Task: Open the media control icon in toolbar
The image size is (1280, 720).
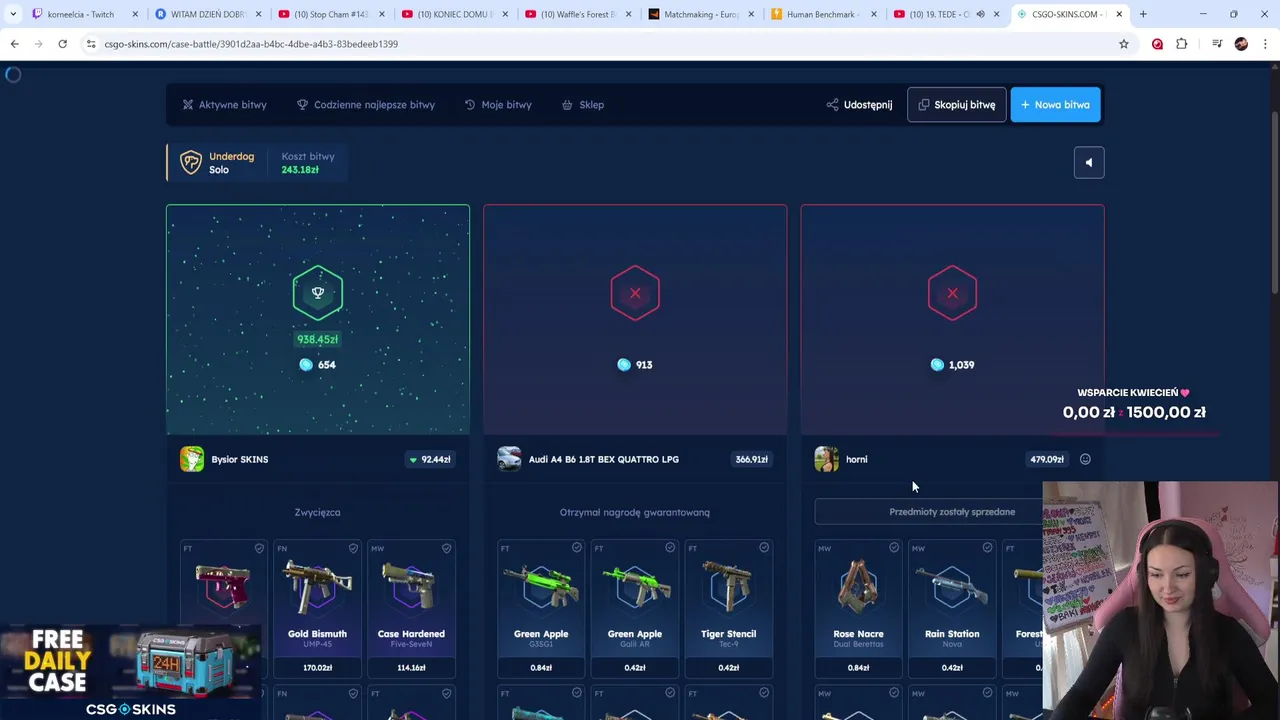Action: click(x=1217, y=44)
